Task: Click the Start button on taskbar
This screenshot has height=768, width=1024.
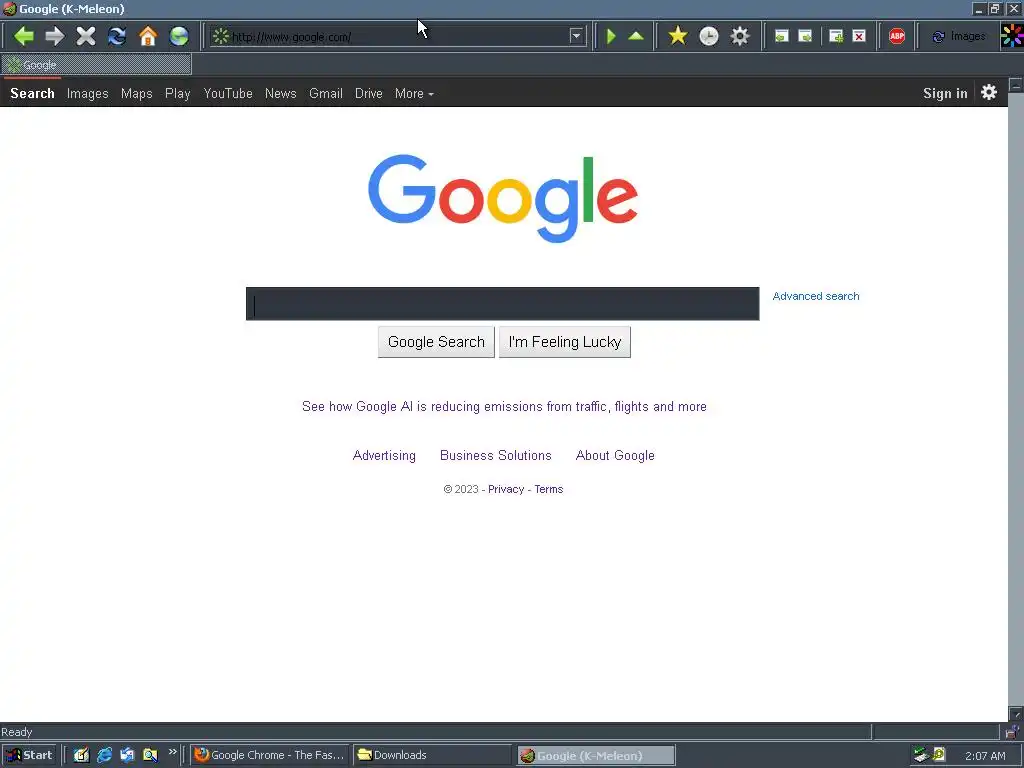Action: 29,755
